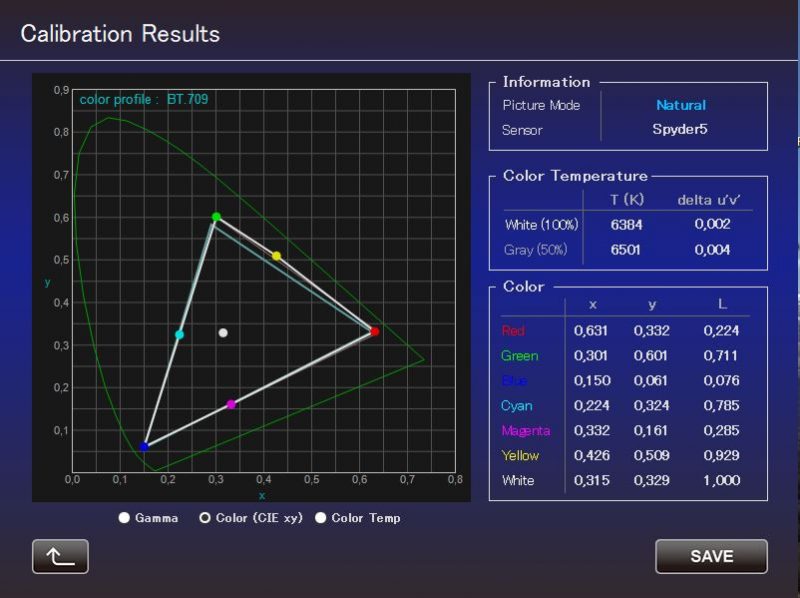Click the Spyder5 sensor value
Screen dimensions: 800x598
point(680,130)
